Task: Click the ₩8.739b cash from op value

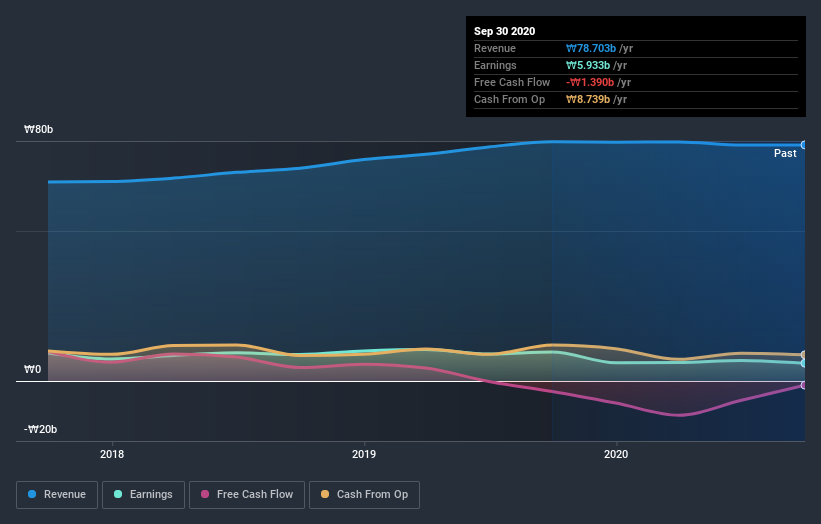Action: click(x=587, y=99)
